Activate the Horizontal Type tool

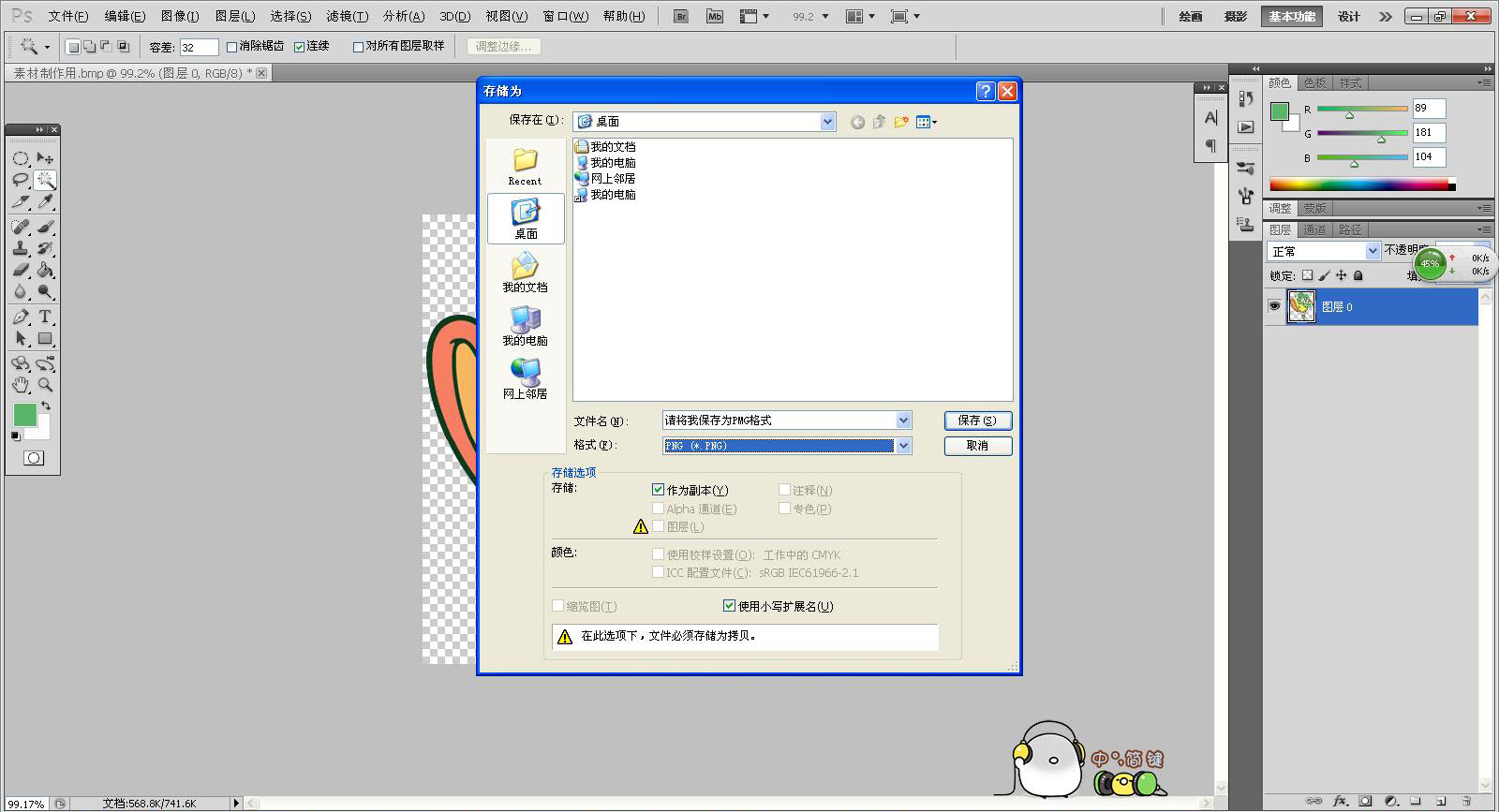pos(45,317)
